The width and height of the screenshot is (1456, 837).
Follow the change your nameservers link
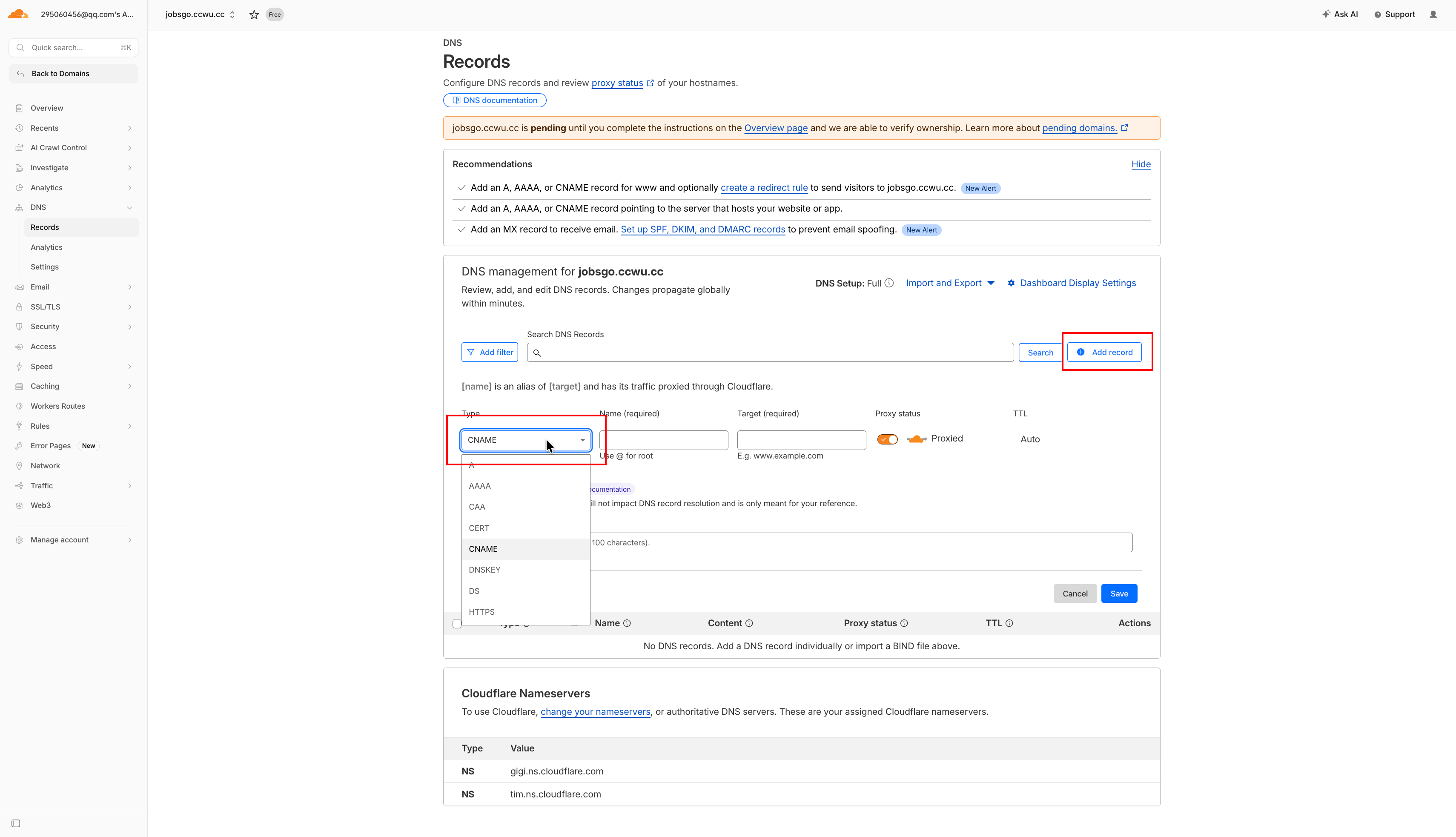tap(596, 712)
